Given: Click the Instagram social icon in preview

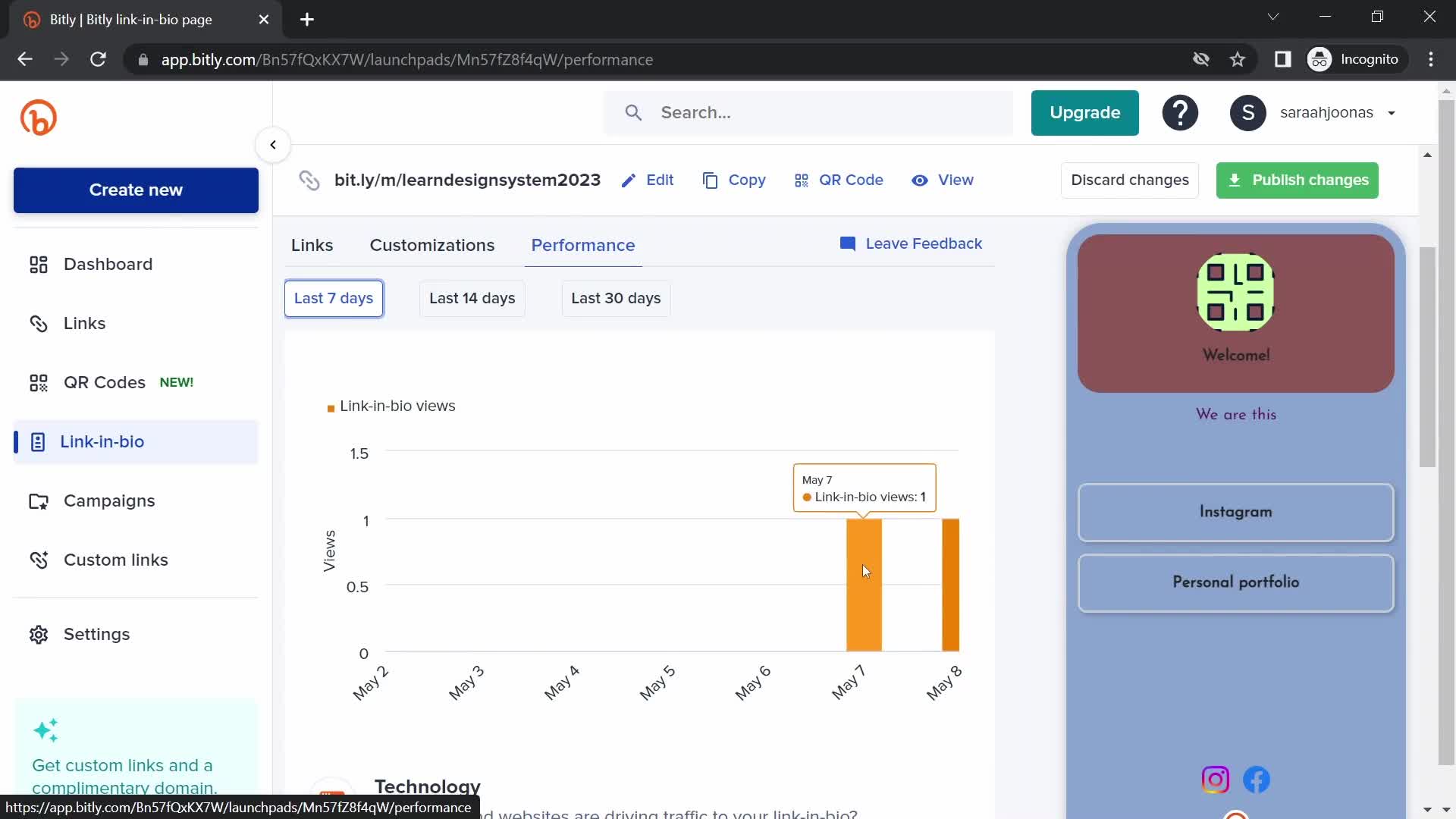Looking at the screenshot, I should tap(1215, 779).
